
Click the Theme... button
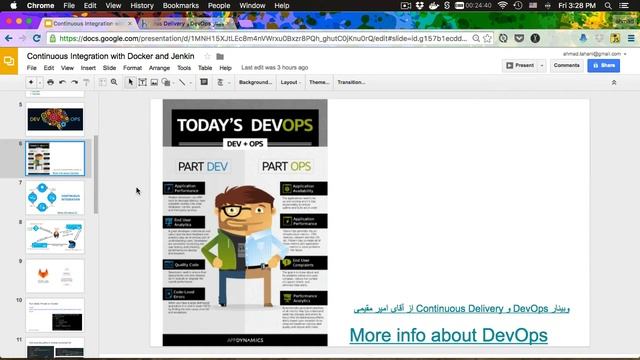319,82
